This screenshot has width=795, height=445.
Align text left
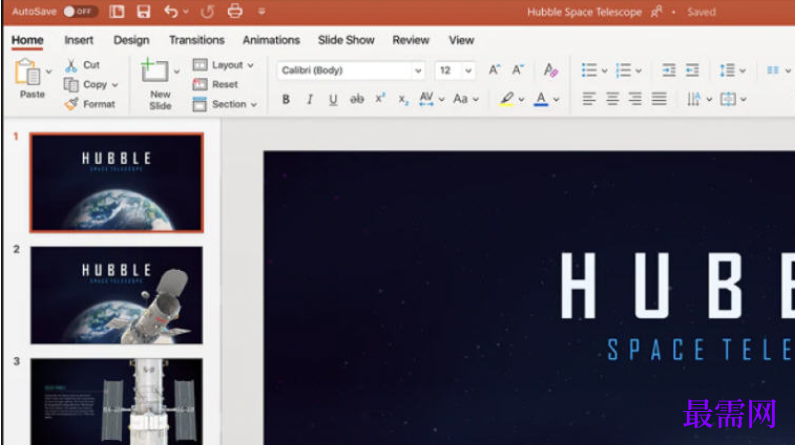[x=589, y=99]
